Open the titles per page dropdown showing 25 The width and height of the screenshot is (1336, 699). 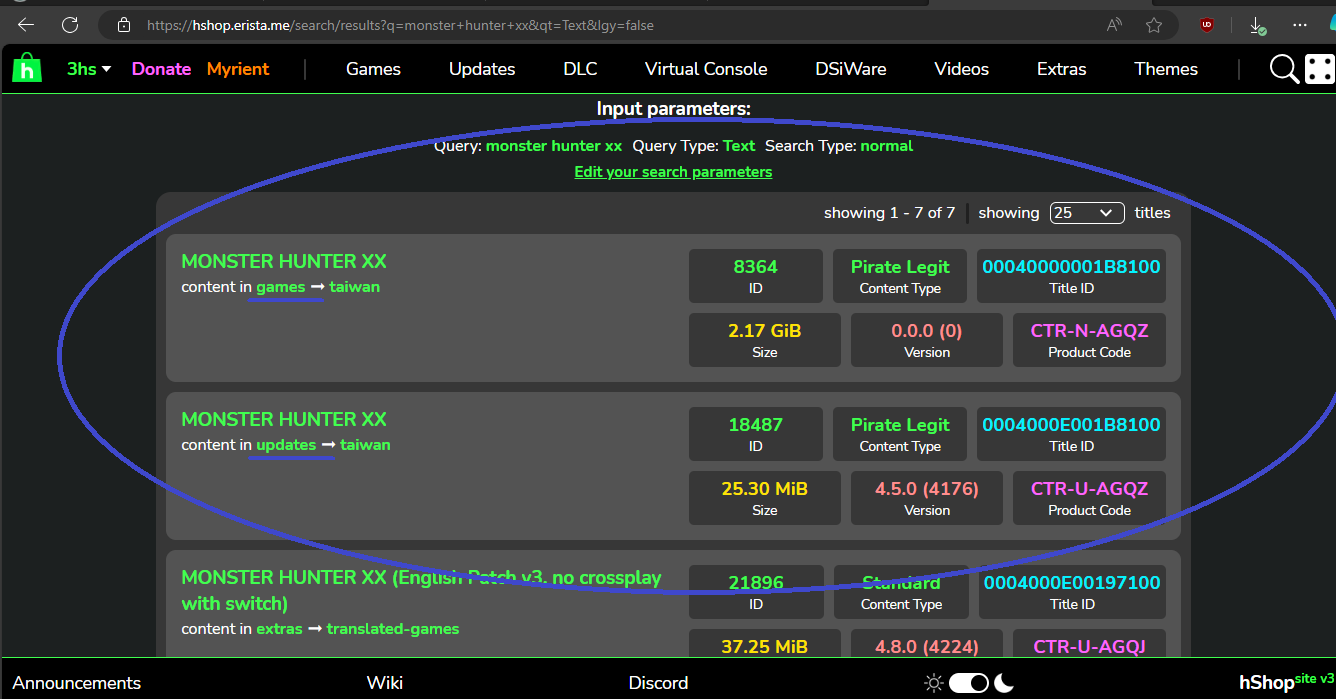1087,213
